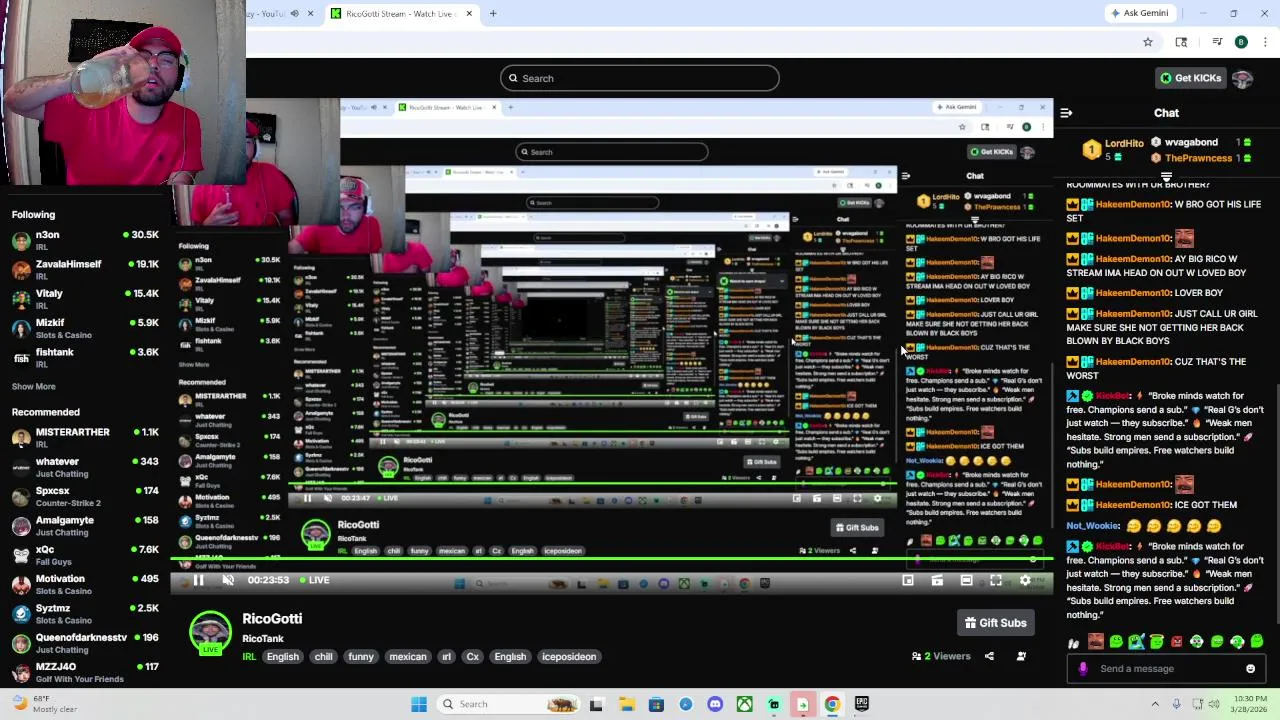Open Google Lens search in the toolbar

pos(1181,42)
